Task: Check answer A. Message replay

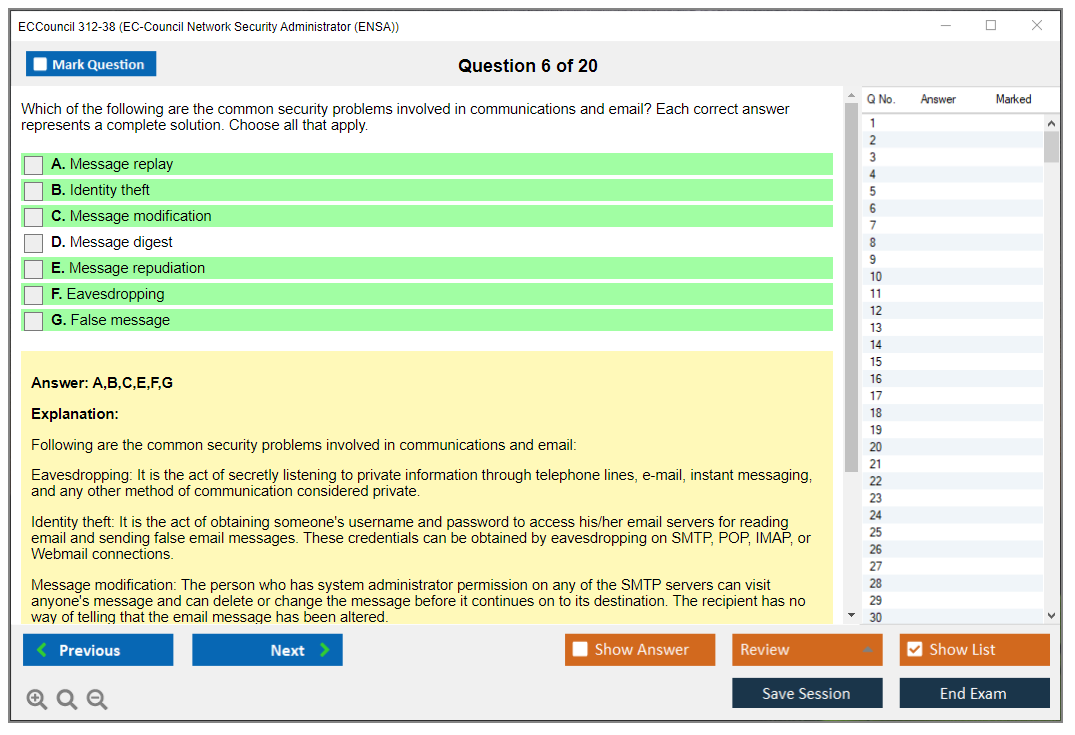Action: coord(34,165)
